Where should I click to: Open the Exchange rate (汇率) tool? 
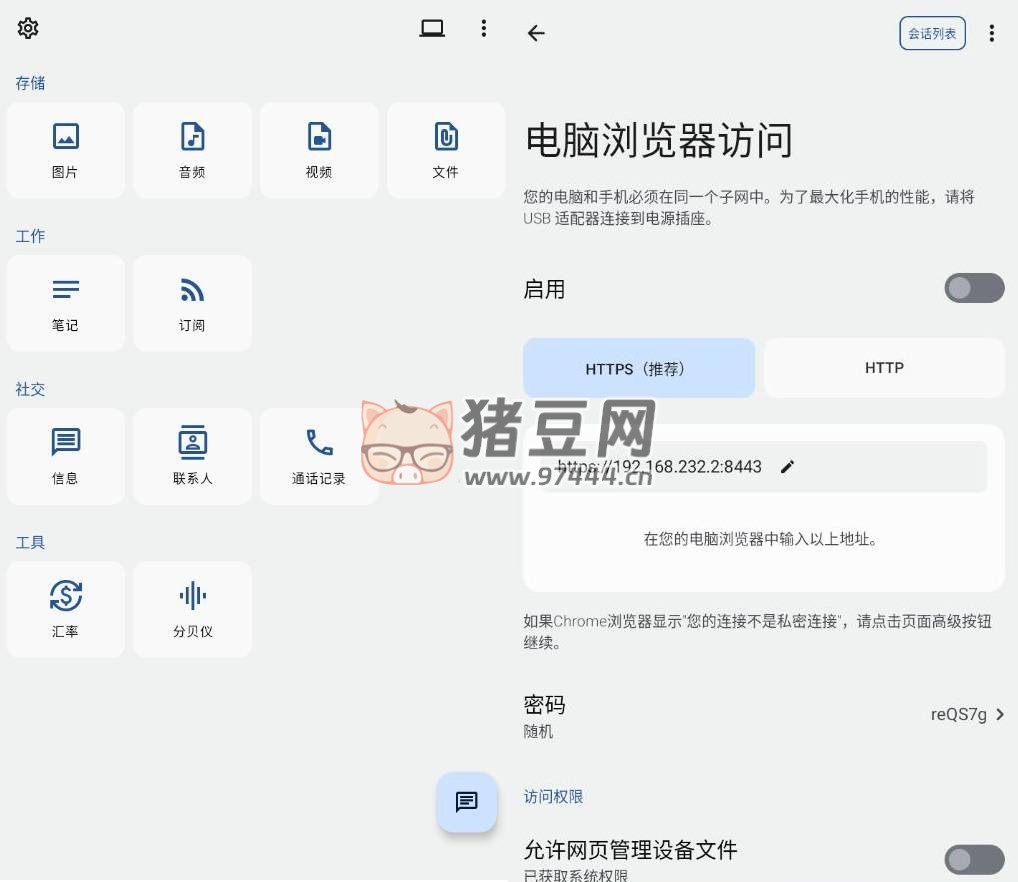[x=66, y=609]
